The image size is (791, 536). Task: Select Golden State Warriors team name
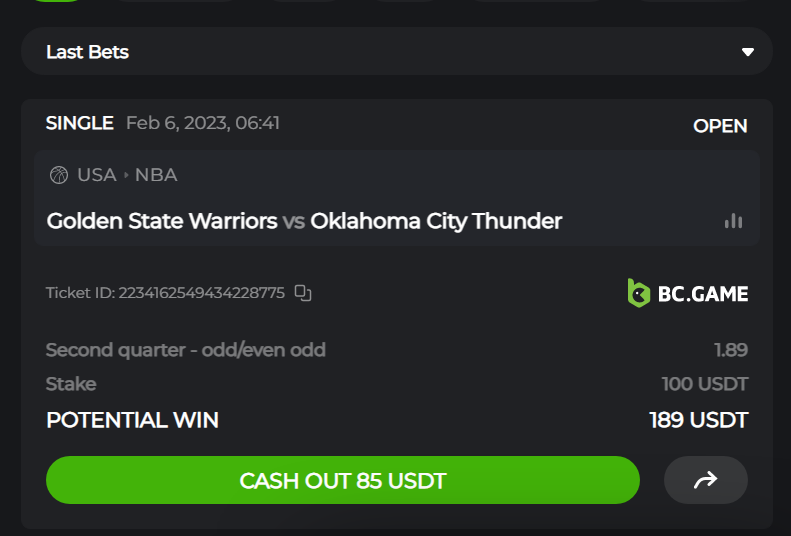[x=162, y=221]
